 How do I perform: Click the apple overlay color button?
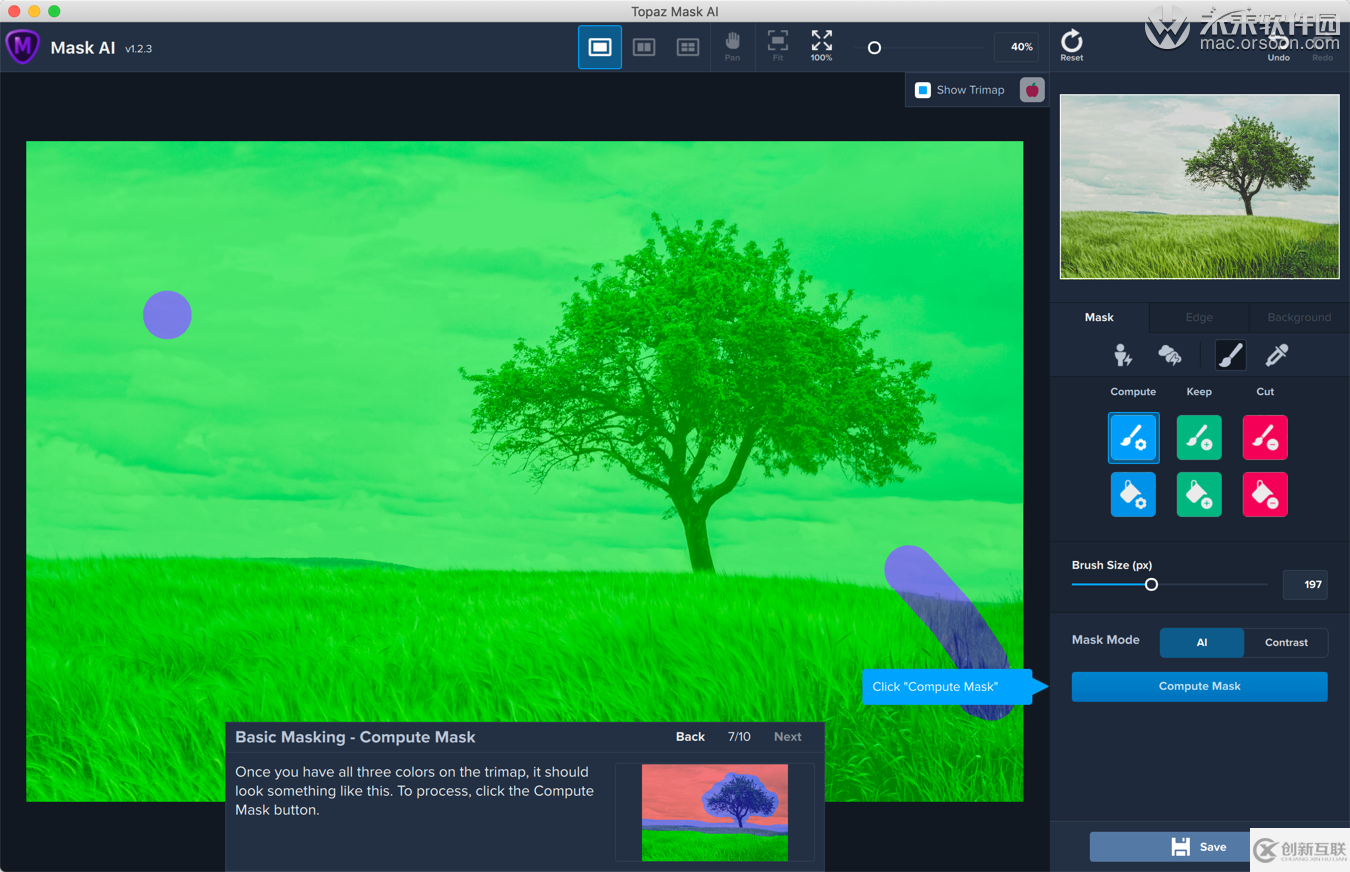tap(1032, 90)
